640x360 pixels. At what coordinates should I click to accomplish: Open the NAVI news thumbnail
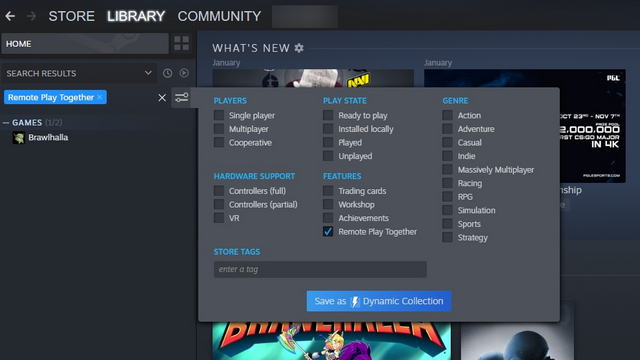pyautogui.click(x=313, y=78)
